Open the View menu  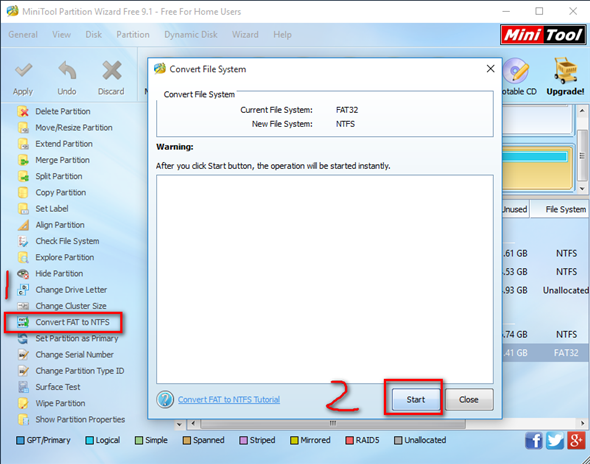(x=61, y=35)
